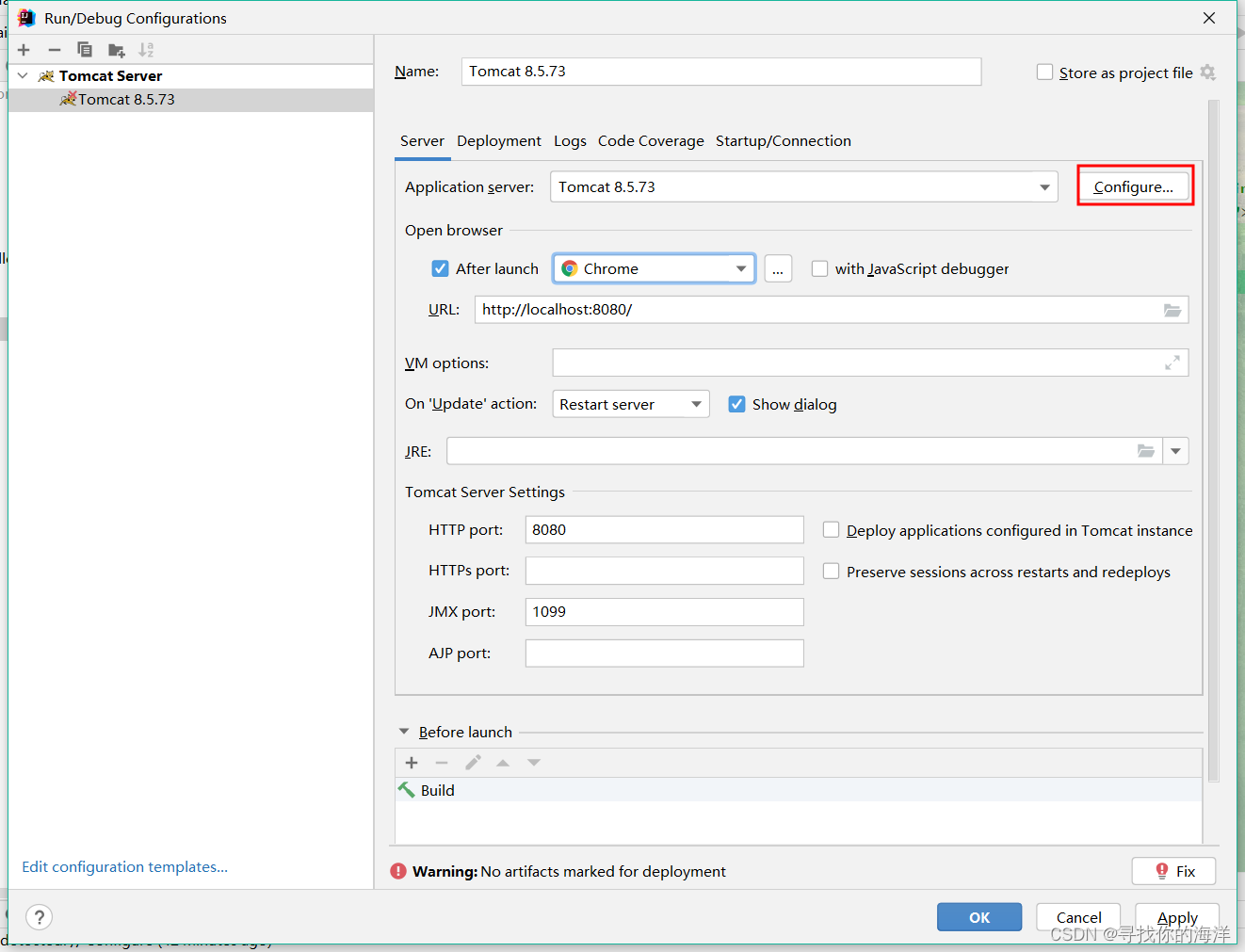Uncheck After launch checkbox
Viewport: 1245px width, 952px height.
tap(440, 268)
